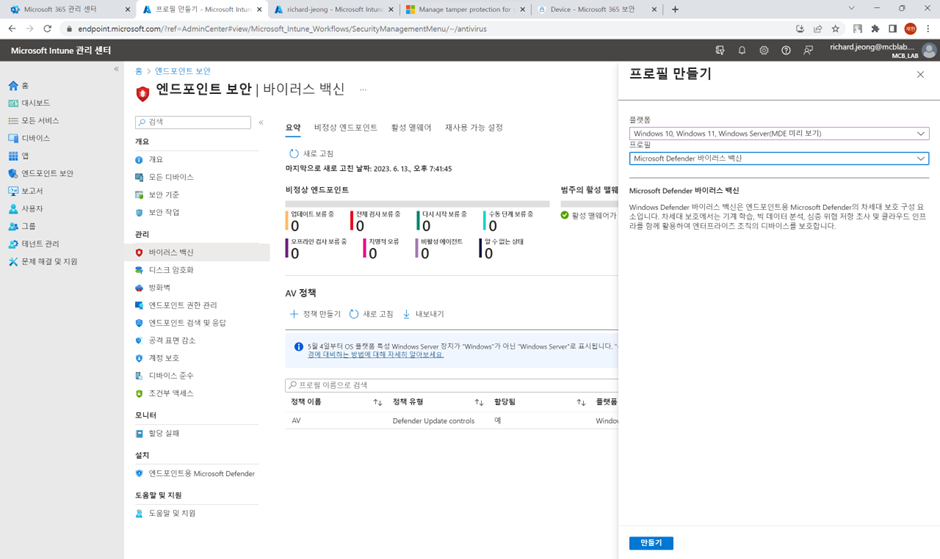Open 앱 in the left navigation
This screenshot has width=940, height=559.
point(18,156)
